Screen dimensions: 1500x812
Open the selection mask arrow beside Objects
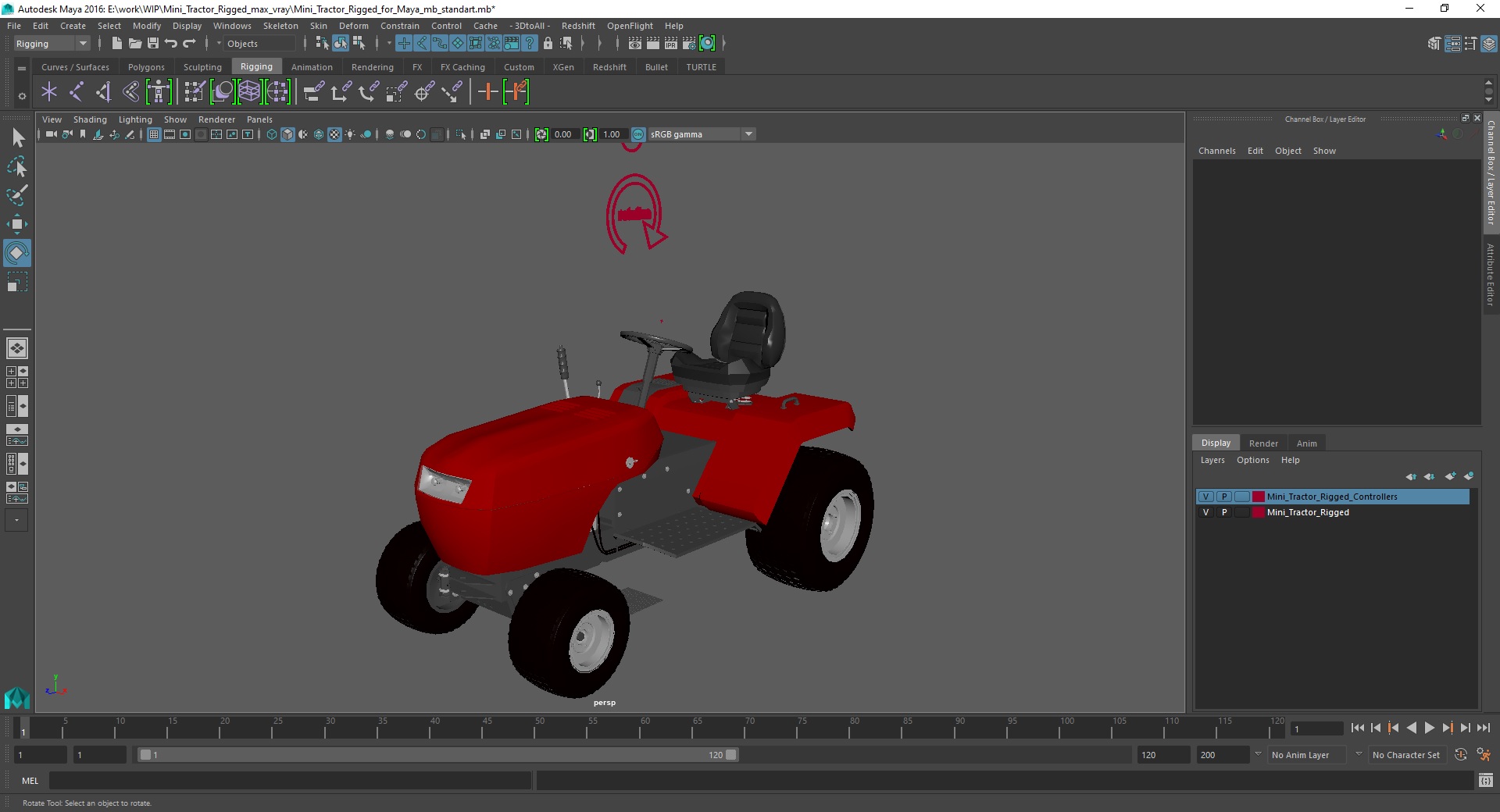[x=219, y=44]
